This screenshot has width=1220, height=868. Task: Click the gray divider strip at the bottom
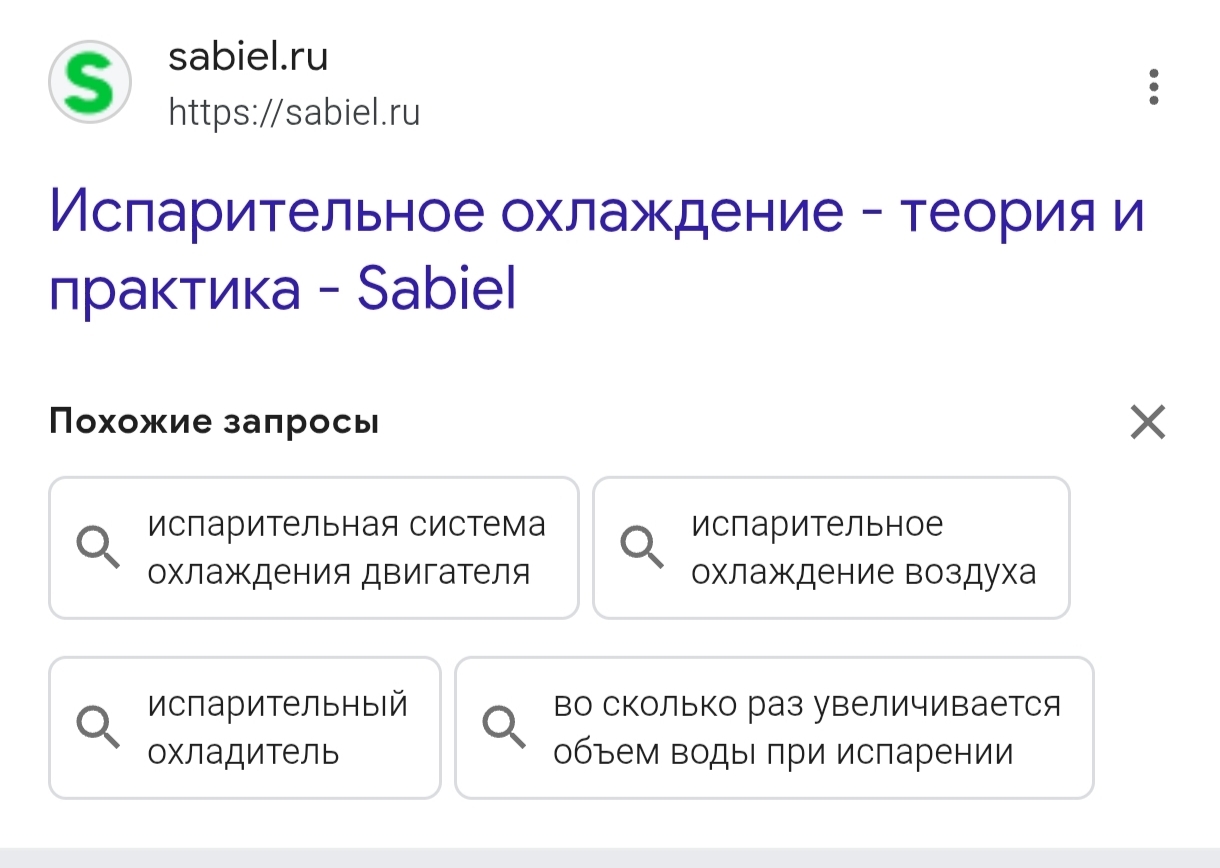[x=610, y=858]
